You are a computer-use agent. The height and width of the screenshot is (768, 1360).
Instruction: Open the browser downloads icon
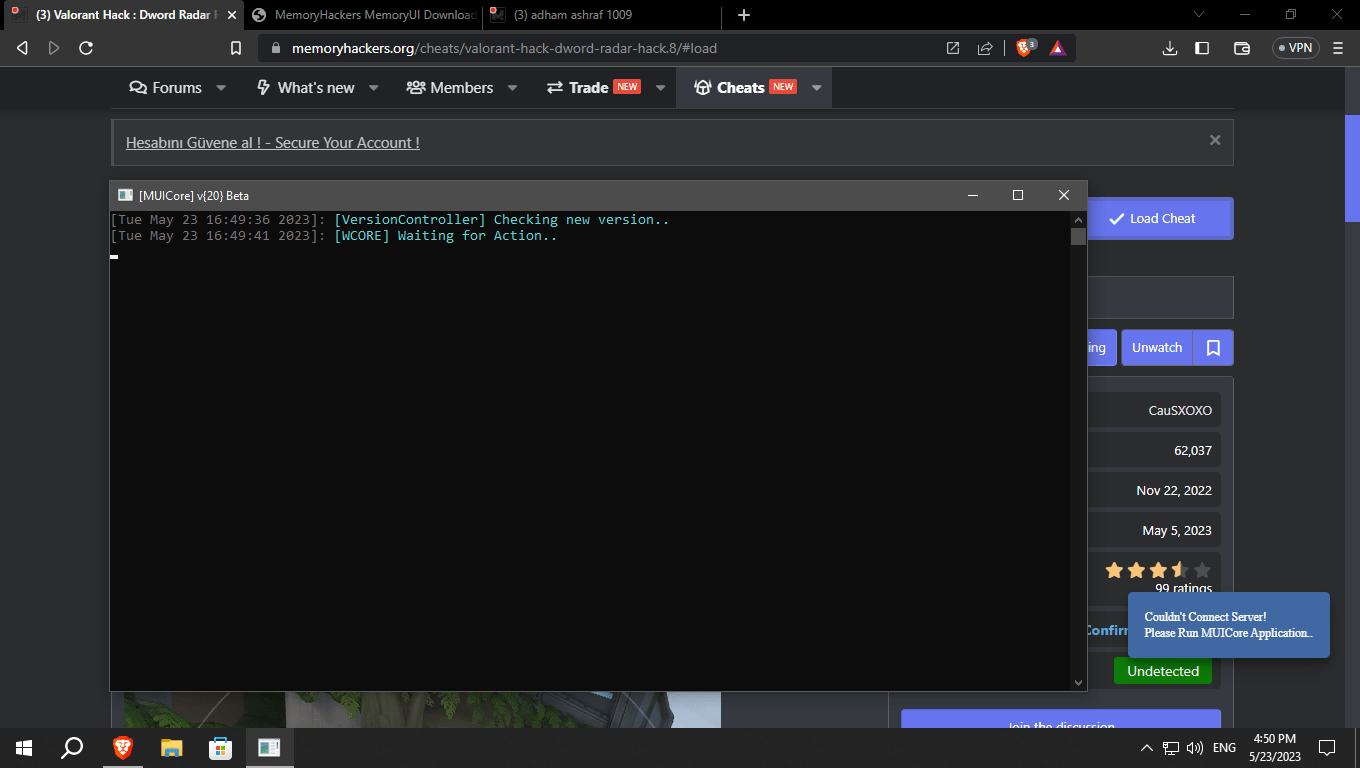click(1170, 48)
